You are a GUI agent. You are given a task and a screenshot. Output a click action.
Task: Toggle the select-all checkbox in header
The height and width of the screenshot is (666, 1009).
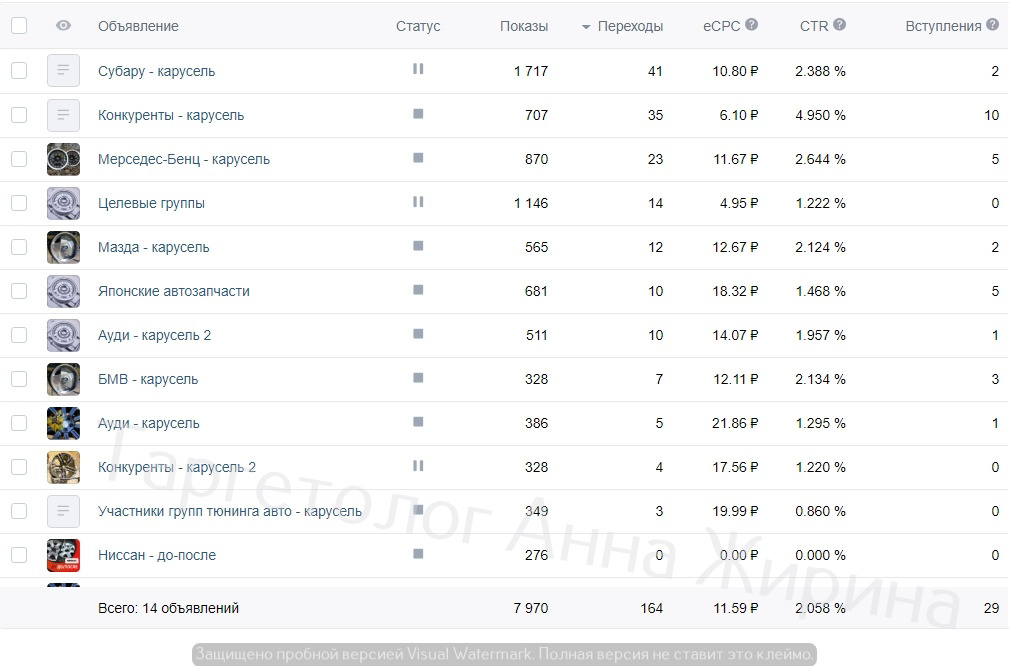(19, 26)
